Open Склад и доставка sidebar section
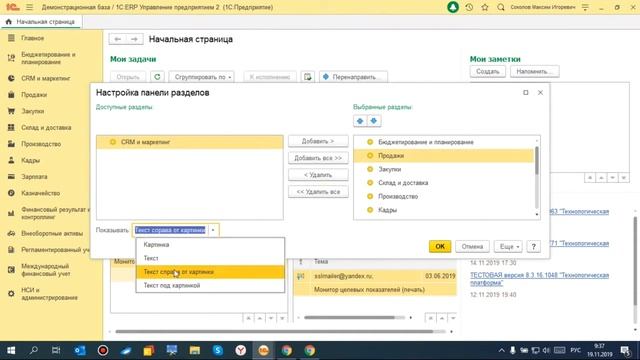The height and width of the screenshot is (360, 640). click(x=46, y=127)
